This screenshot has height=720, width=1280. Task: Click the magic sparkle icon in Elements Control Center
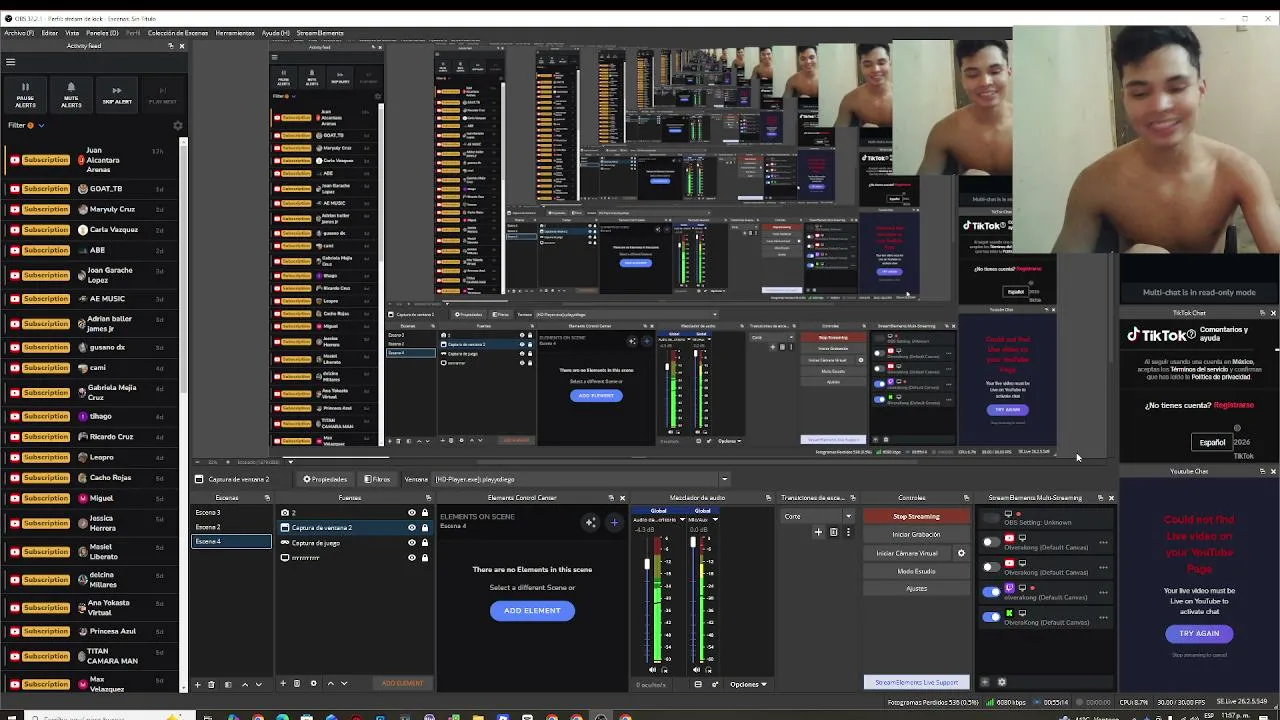591,522
